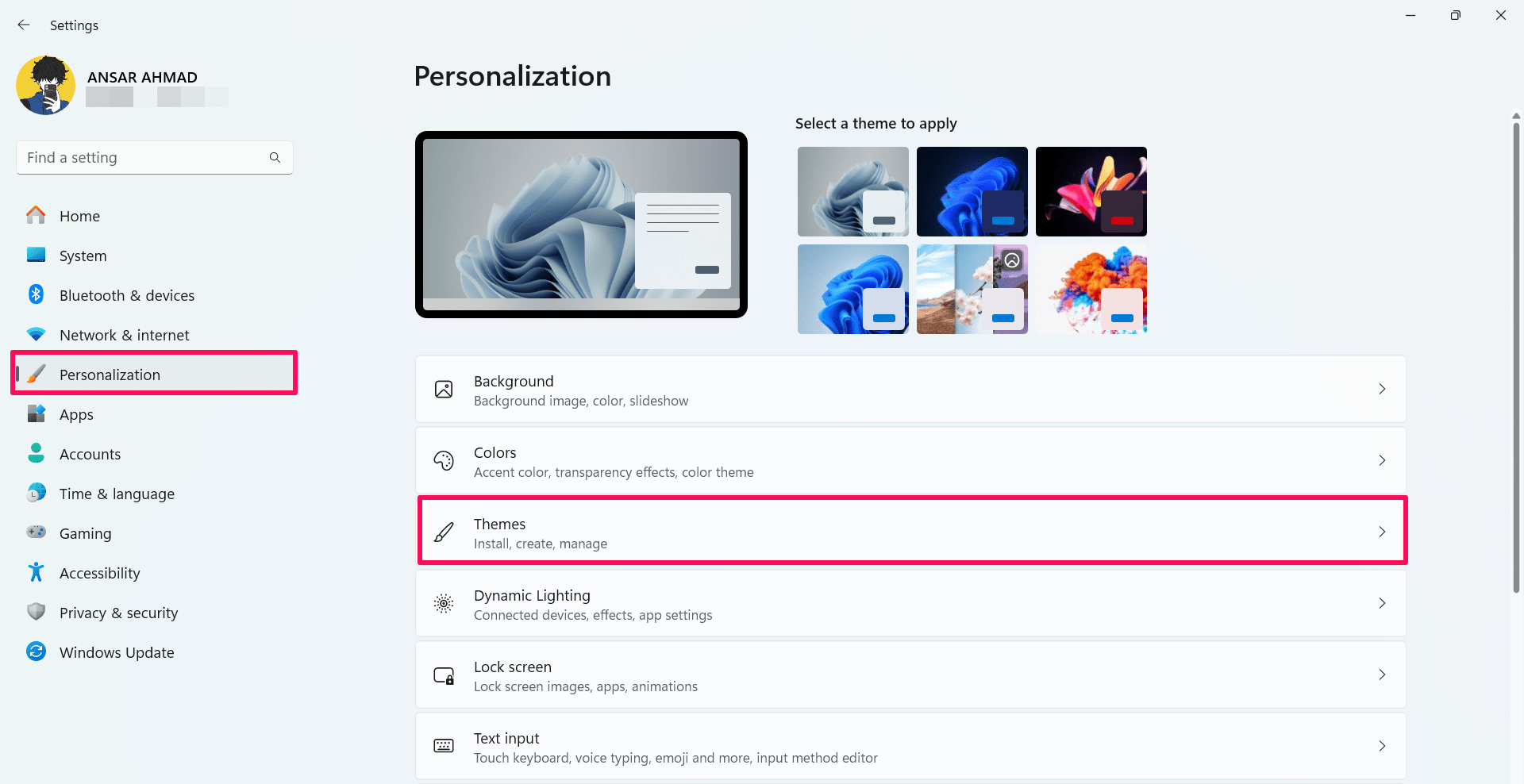Apply the dark blue bloom theme
This screenshot has width=1524, height=784.
pos(972,191)
